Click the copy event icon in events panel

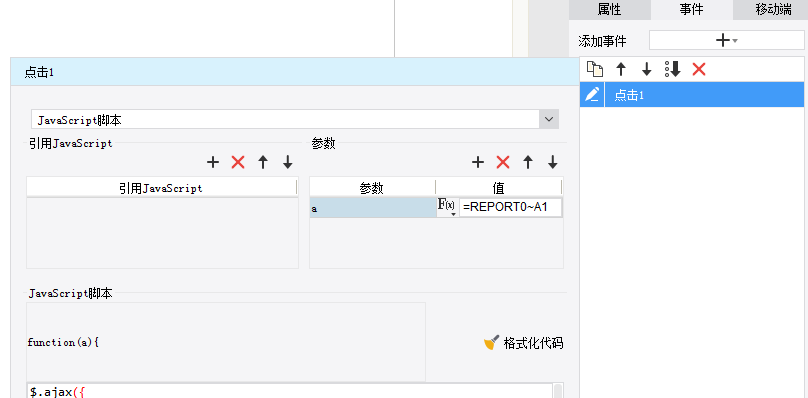click(x=595, y=70)
